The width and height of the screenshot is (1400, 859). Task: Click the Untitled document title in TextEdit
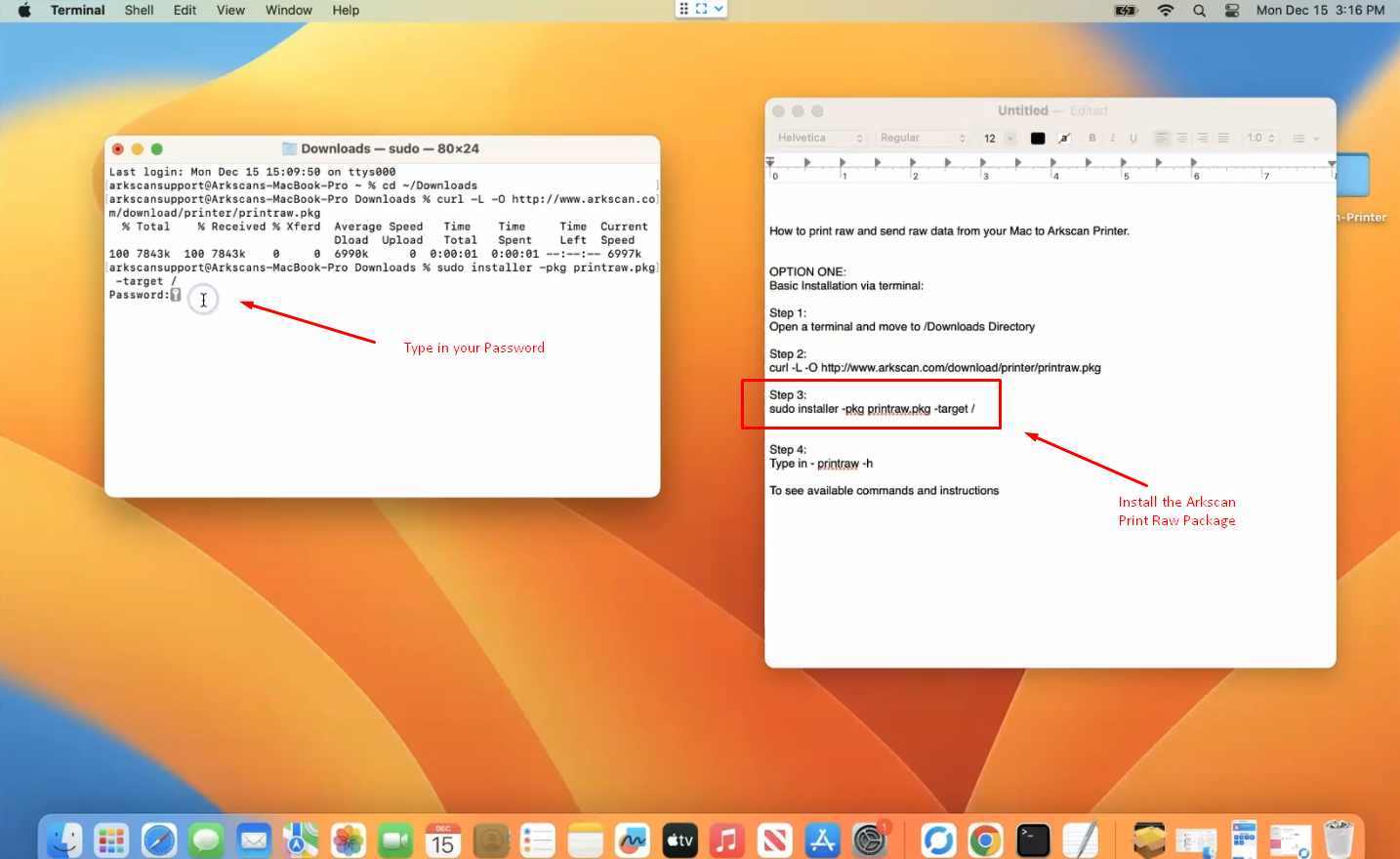coord(1022,110)
